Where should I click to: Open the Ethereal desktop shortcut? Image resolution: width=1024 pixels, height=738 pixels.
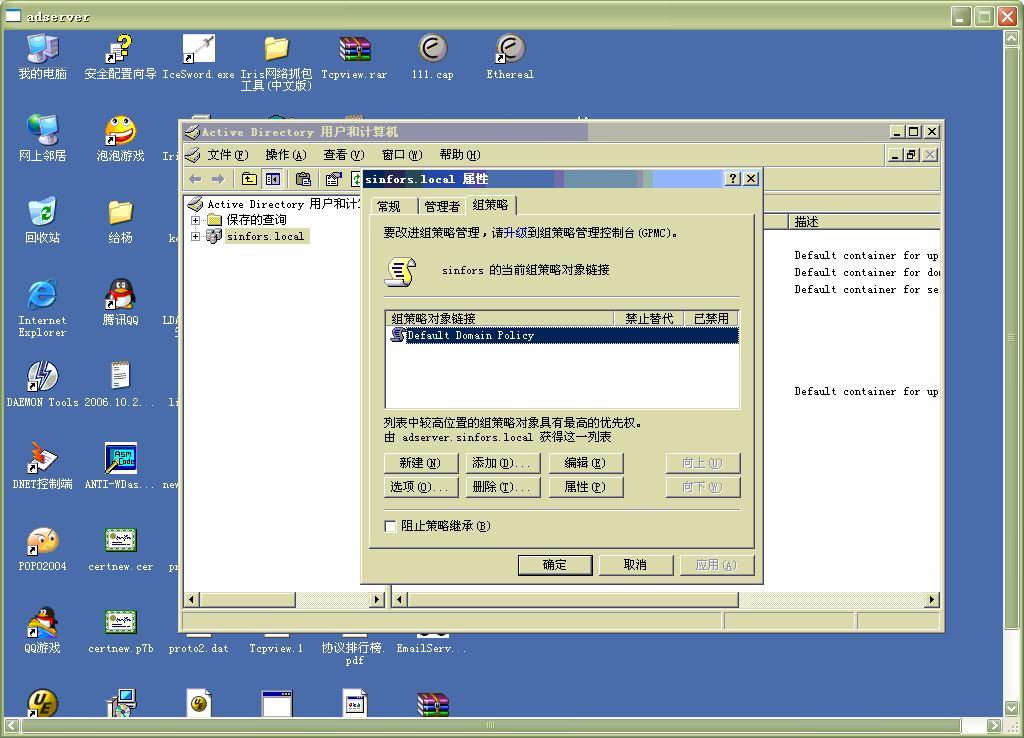[510, 49]
